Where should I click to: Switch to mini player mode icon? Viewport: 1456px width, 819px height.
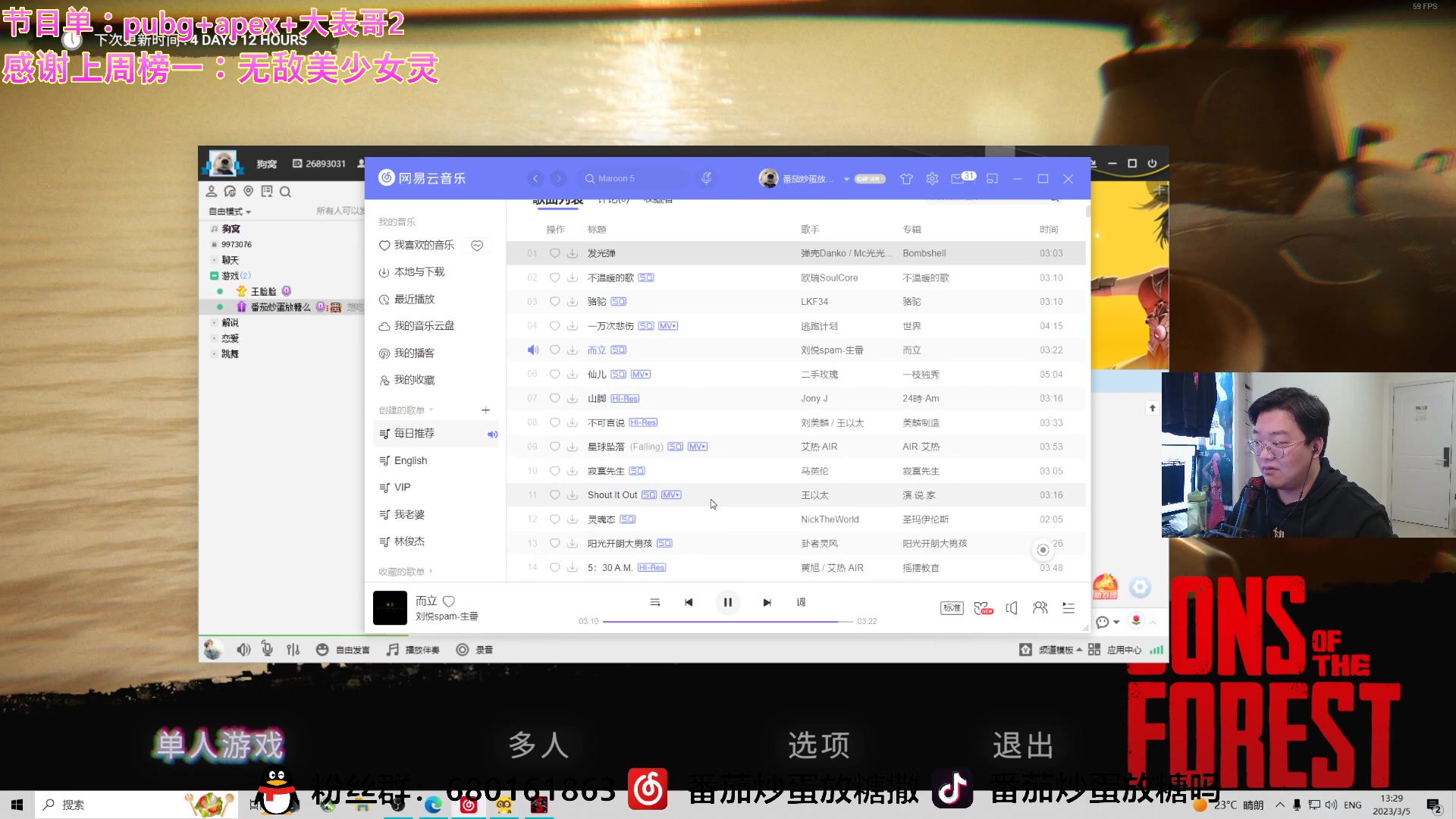(992, 178)
